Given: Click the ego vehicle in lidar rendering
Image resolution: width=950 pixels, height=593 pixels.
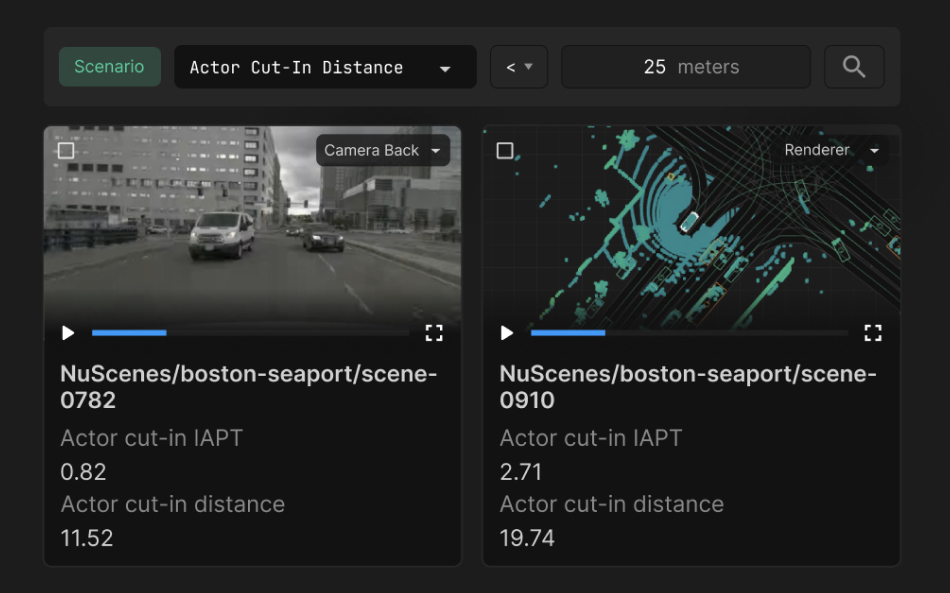Looking at the screenshot, I should [689, 221].
